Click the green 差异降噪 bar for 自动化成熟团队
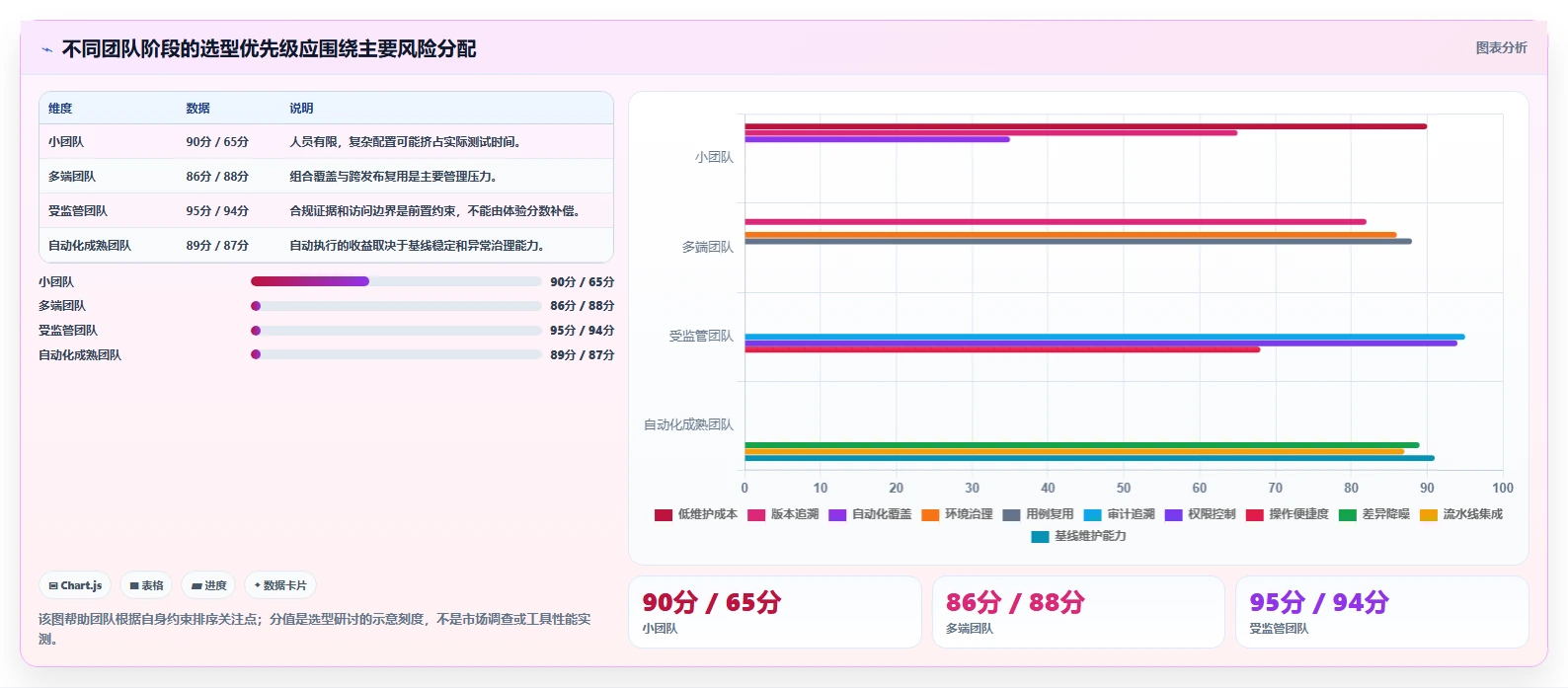The image size is (1568, 688). pos(1081,445)
